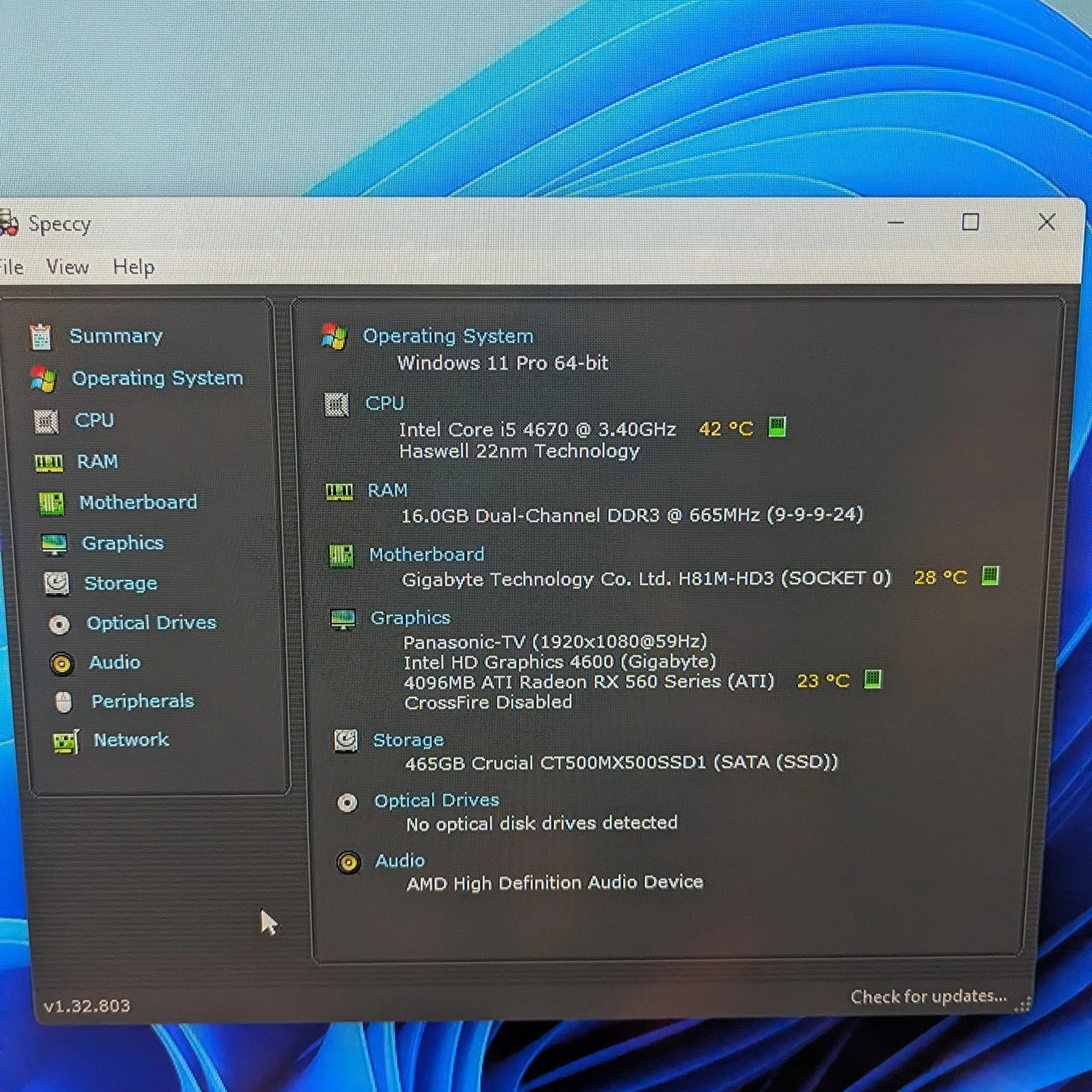Click the Storage drive icon in sidebar
This screenshot has height=1092, width=1092.
pos(57,584)
